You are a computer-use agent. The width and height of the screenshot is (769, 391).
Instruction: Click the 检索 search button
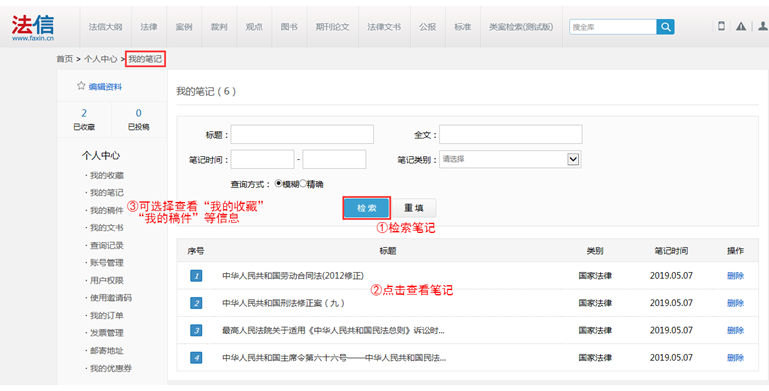366,208
